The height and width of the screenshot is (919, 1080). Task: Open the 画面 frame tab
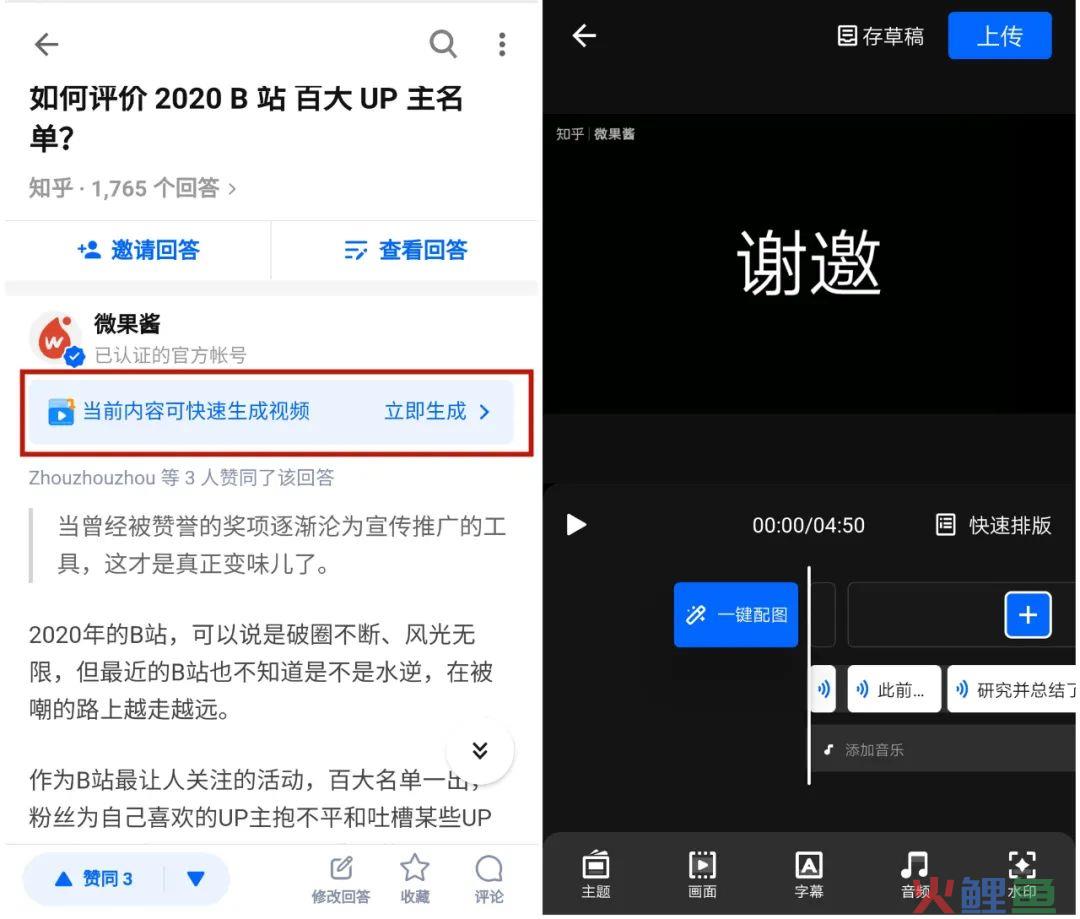pyautogui.click(x=703, y=875)
